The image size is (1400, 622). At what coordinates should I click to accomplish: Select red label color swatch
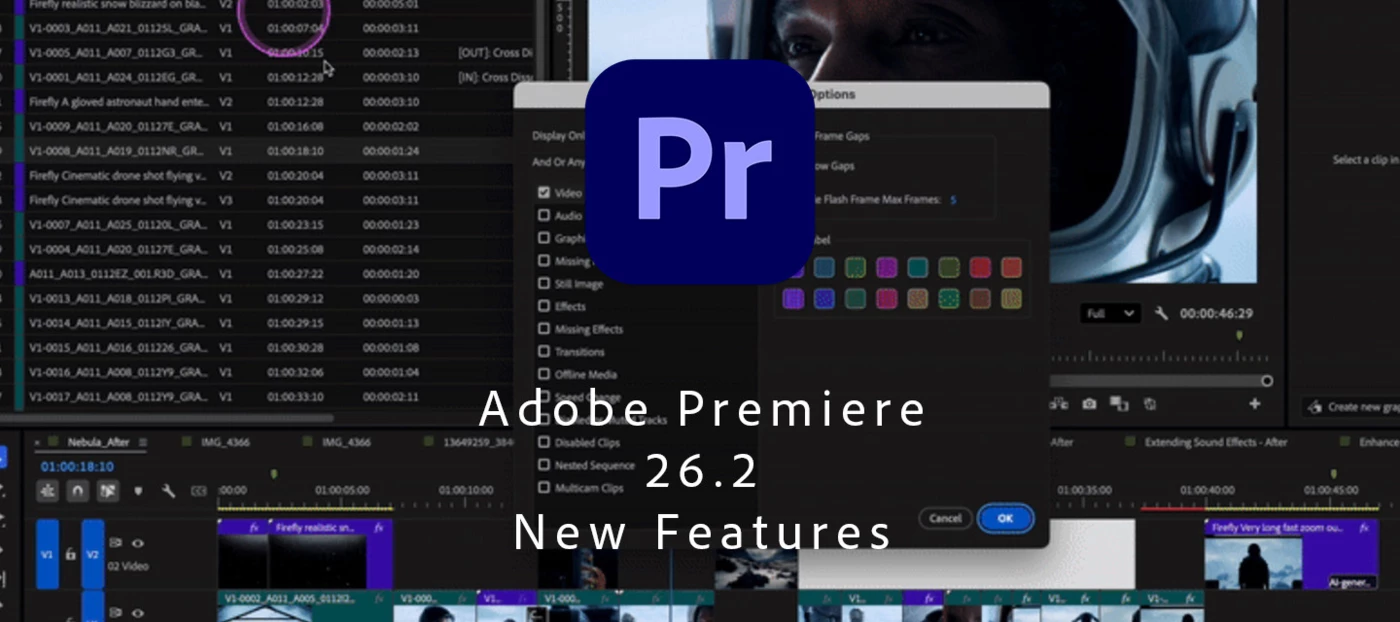click(980, 267)
